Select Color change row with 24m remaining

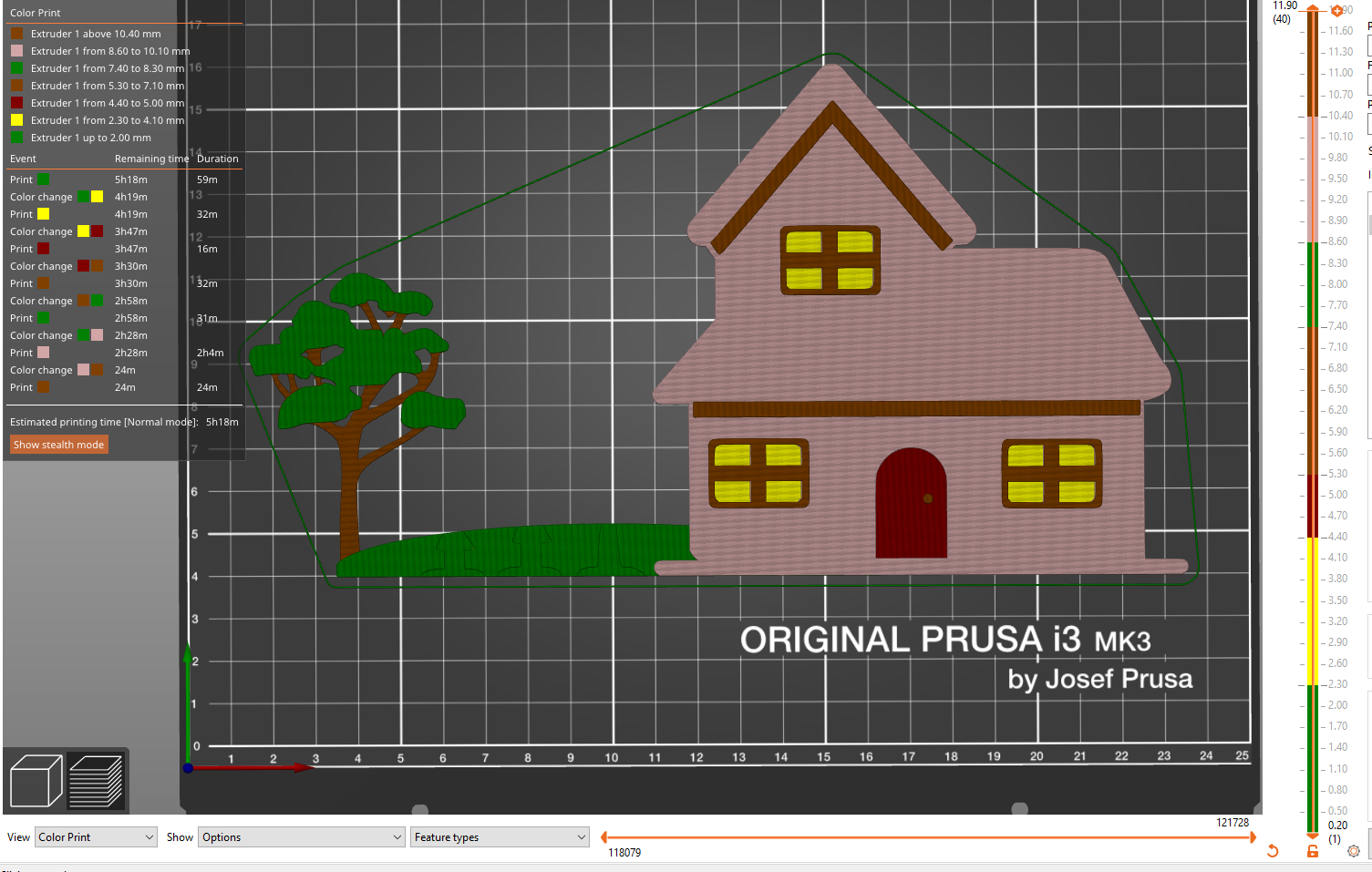click(x=125, y=370)
